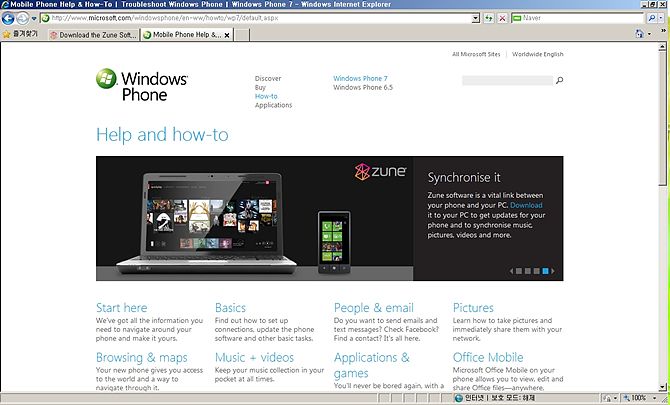Select Windows Phone 7 sub-navigation link

[360, 78]
